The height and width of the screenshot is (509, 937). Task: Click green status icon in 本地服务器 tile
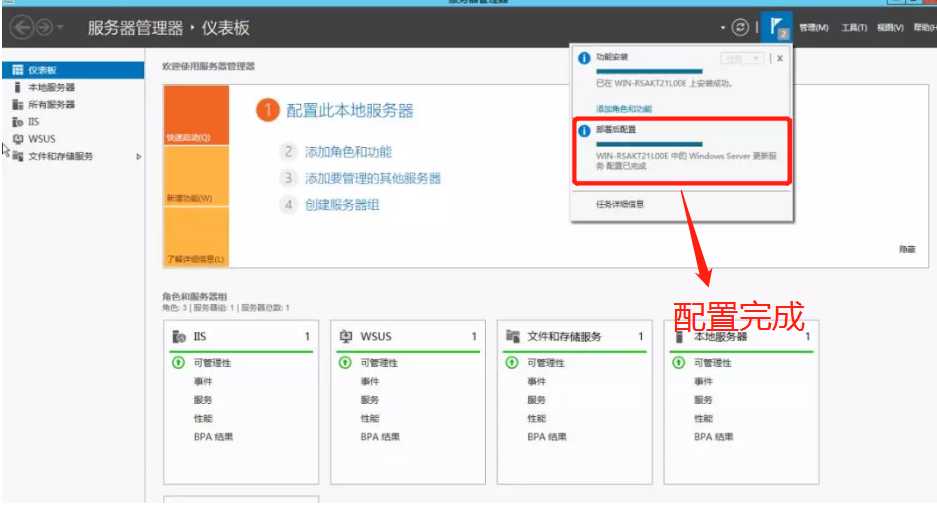(x=678, y=363)
